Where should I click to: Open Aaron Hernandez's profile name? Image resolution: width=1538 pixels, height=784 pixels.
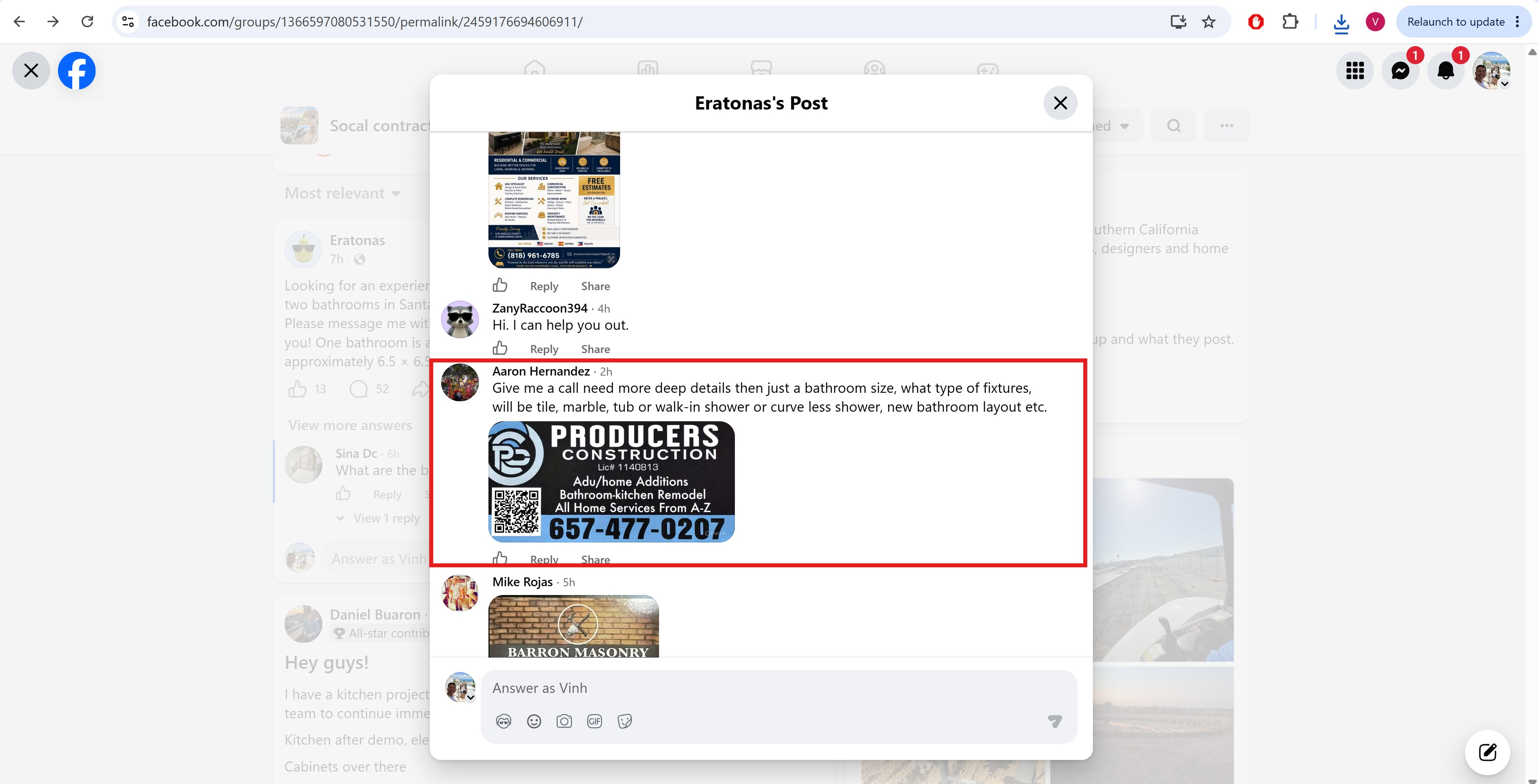(x=541, y=371)
